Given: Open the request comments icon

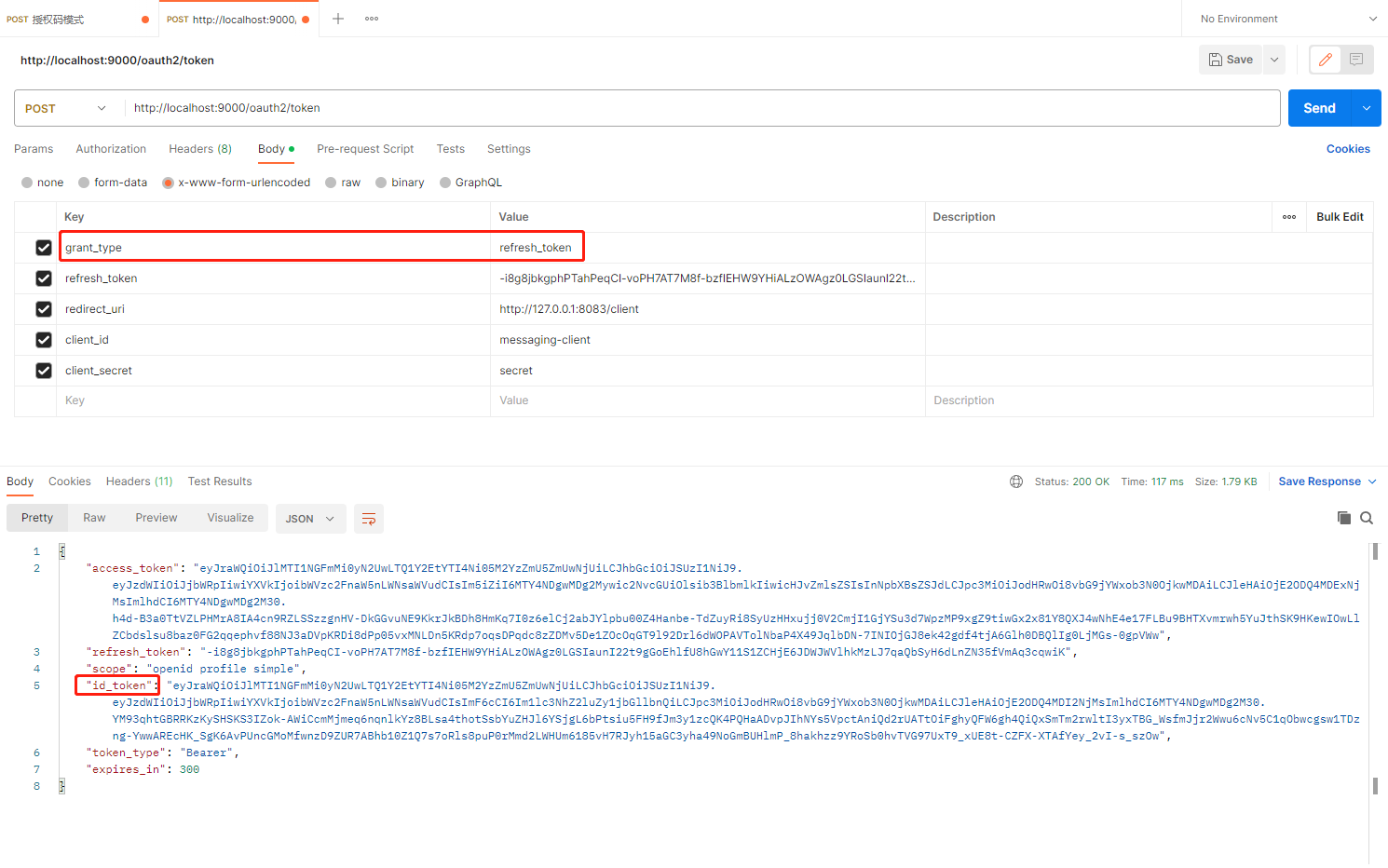Looking at the screenshot, I should click(1356, 59).
